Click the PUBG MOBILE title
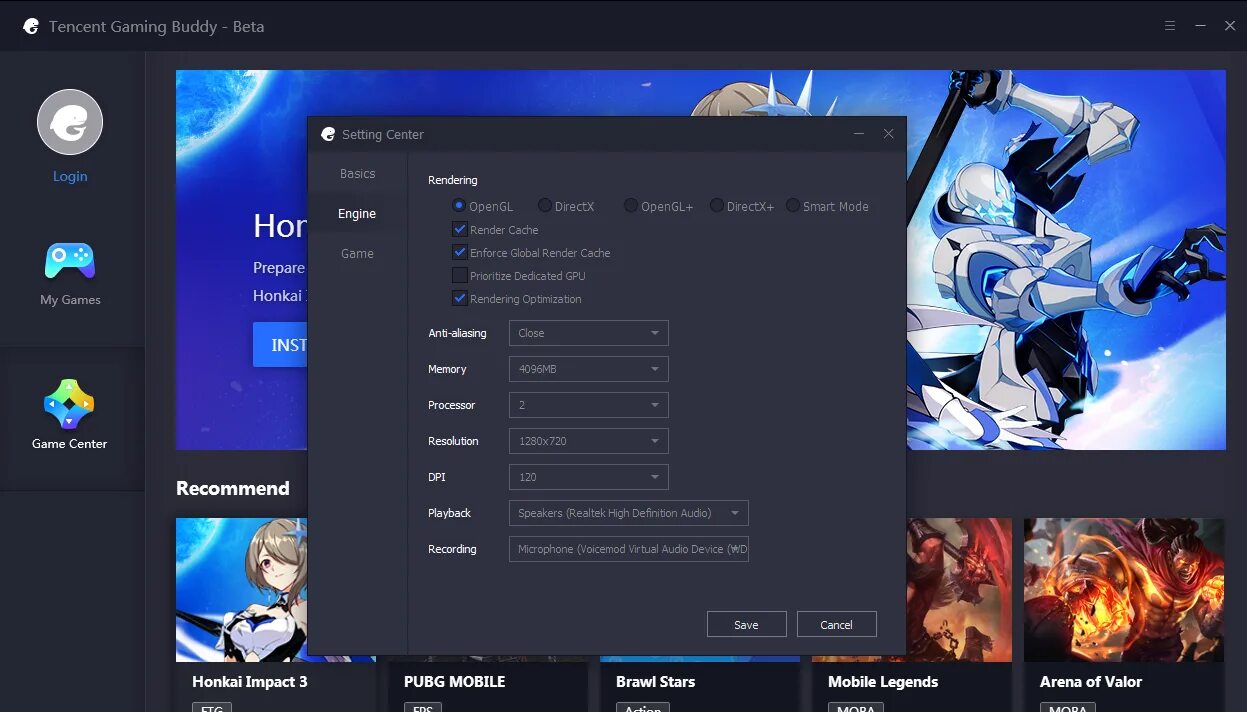 [x=454, y=682]
